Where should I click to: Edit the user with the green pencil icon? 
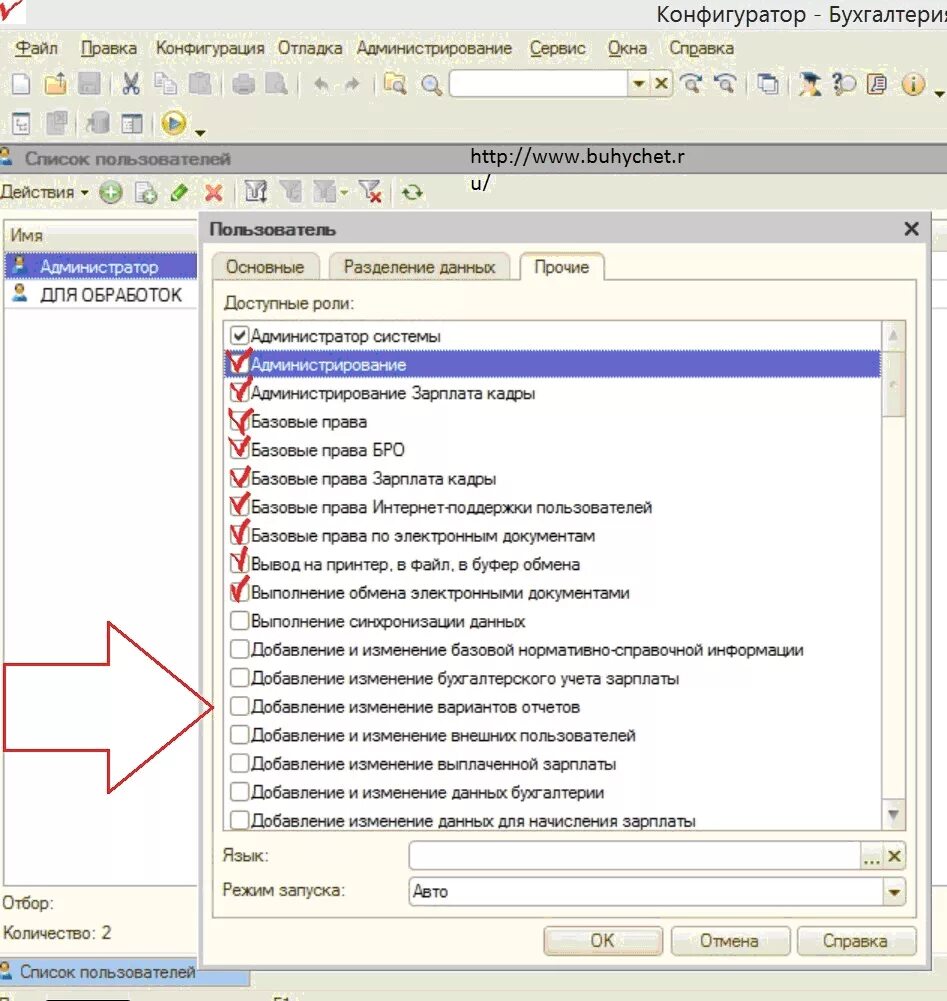coord(179,192)
